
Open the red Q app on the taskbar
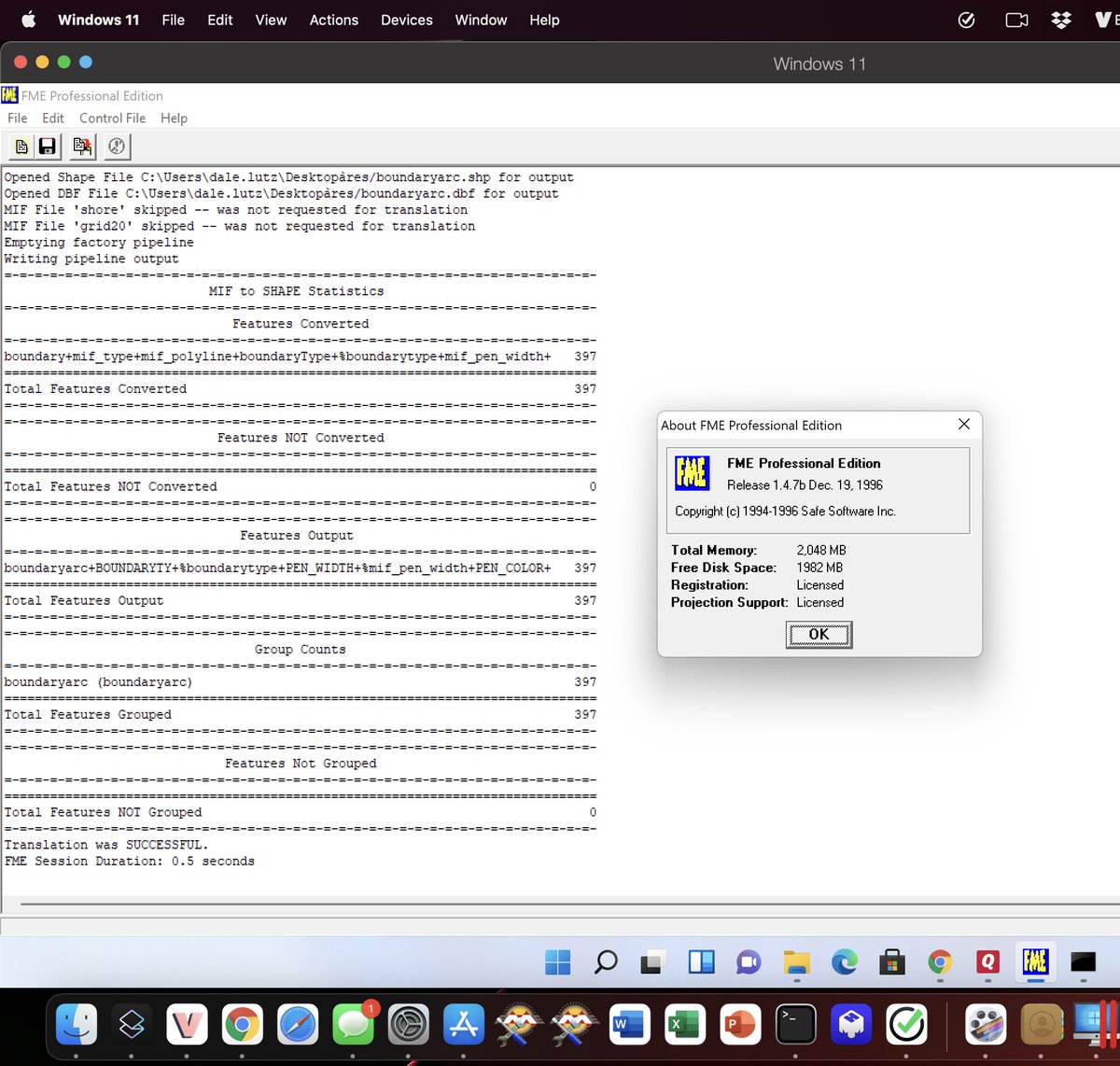click(x=987, y=961)
